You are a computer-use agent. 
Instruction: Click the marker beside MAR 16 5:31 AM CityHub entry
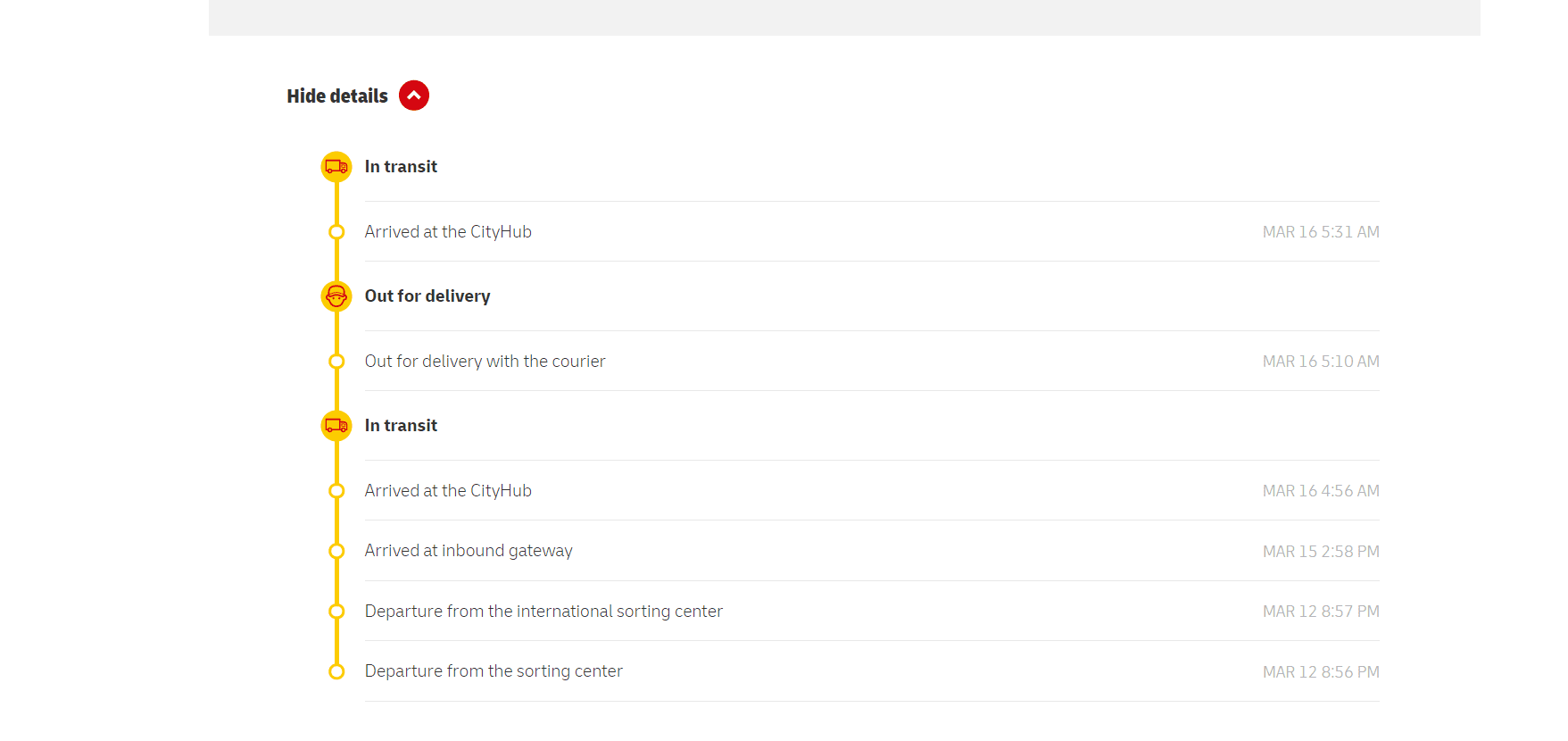pyautogui.click(x=336, y=232)
